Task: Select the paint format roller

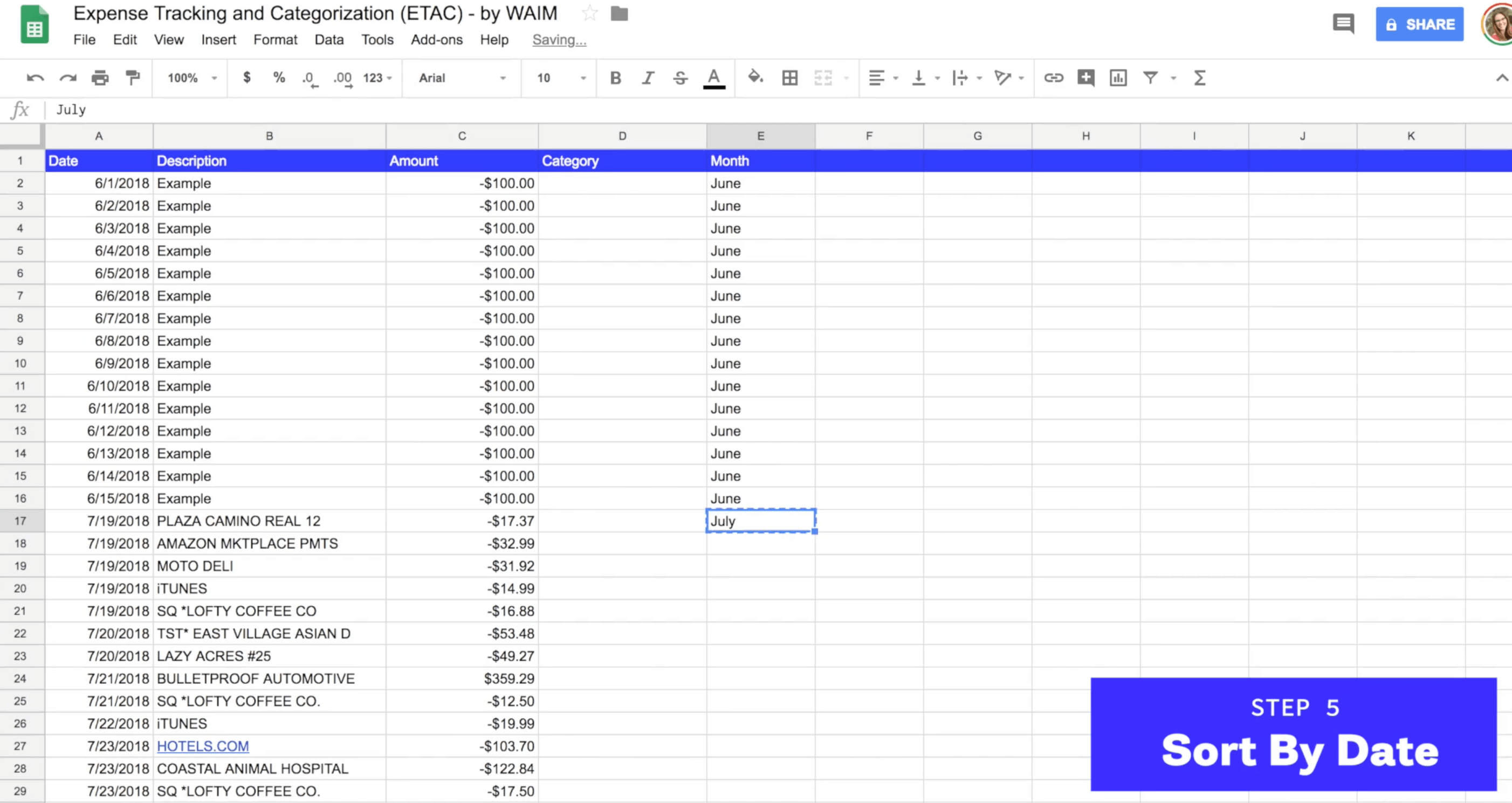Action: [133, 78]
